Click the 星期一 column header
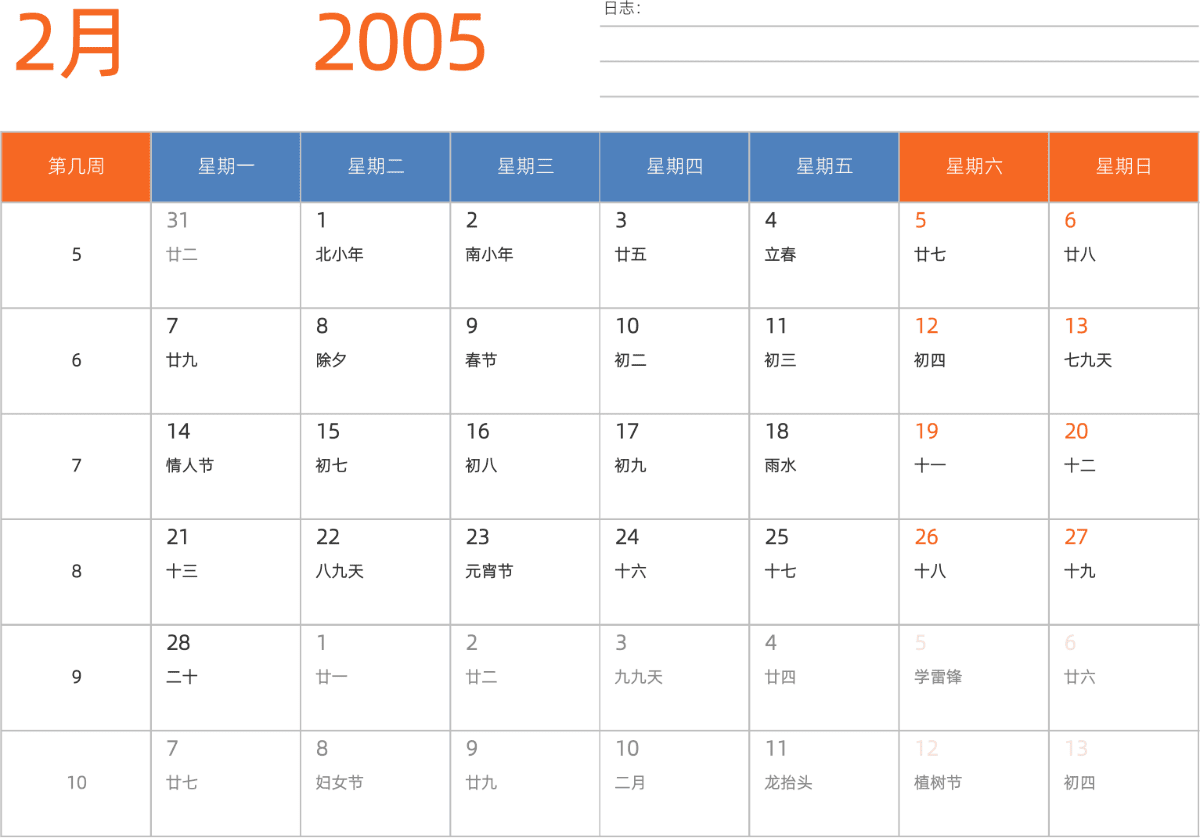This screenshot has width=1200, height=838. pos(226,167)
